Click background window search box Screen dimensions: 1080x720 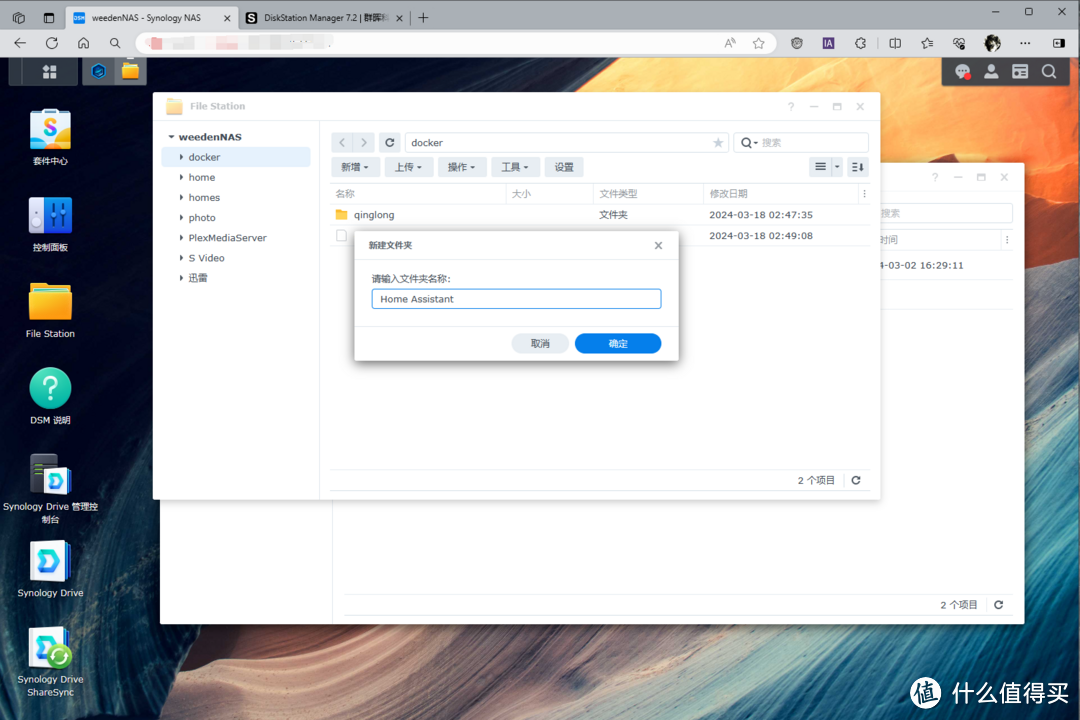(x=946, y=214)
